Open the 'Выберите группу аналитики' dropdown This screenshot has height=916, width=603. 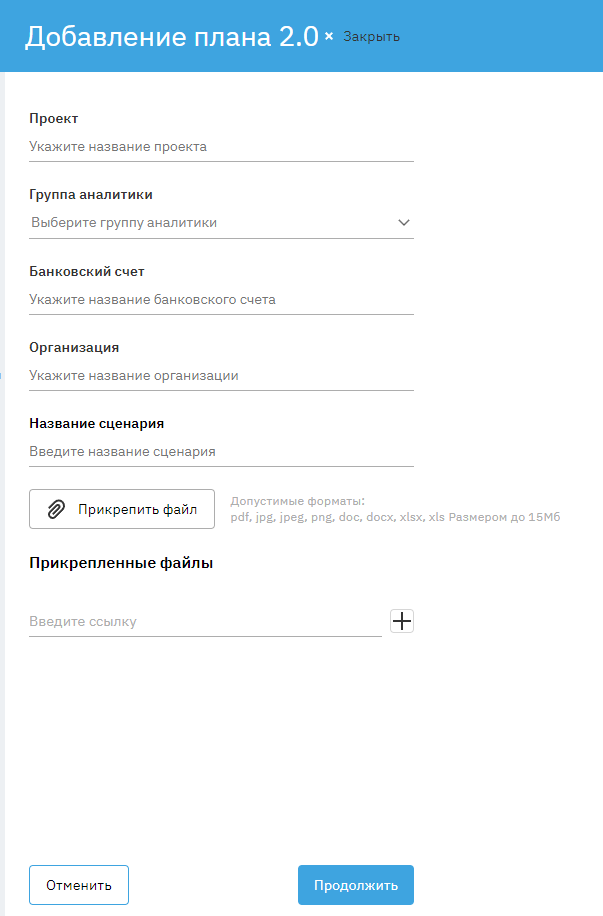tap(210, 223)
